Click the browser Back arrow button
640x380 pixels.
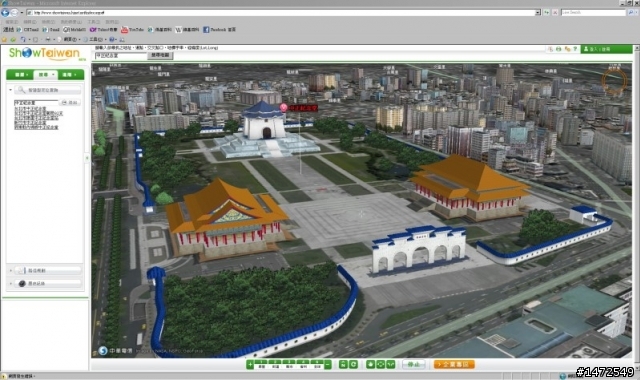[x=5, y=13]
